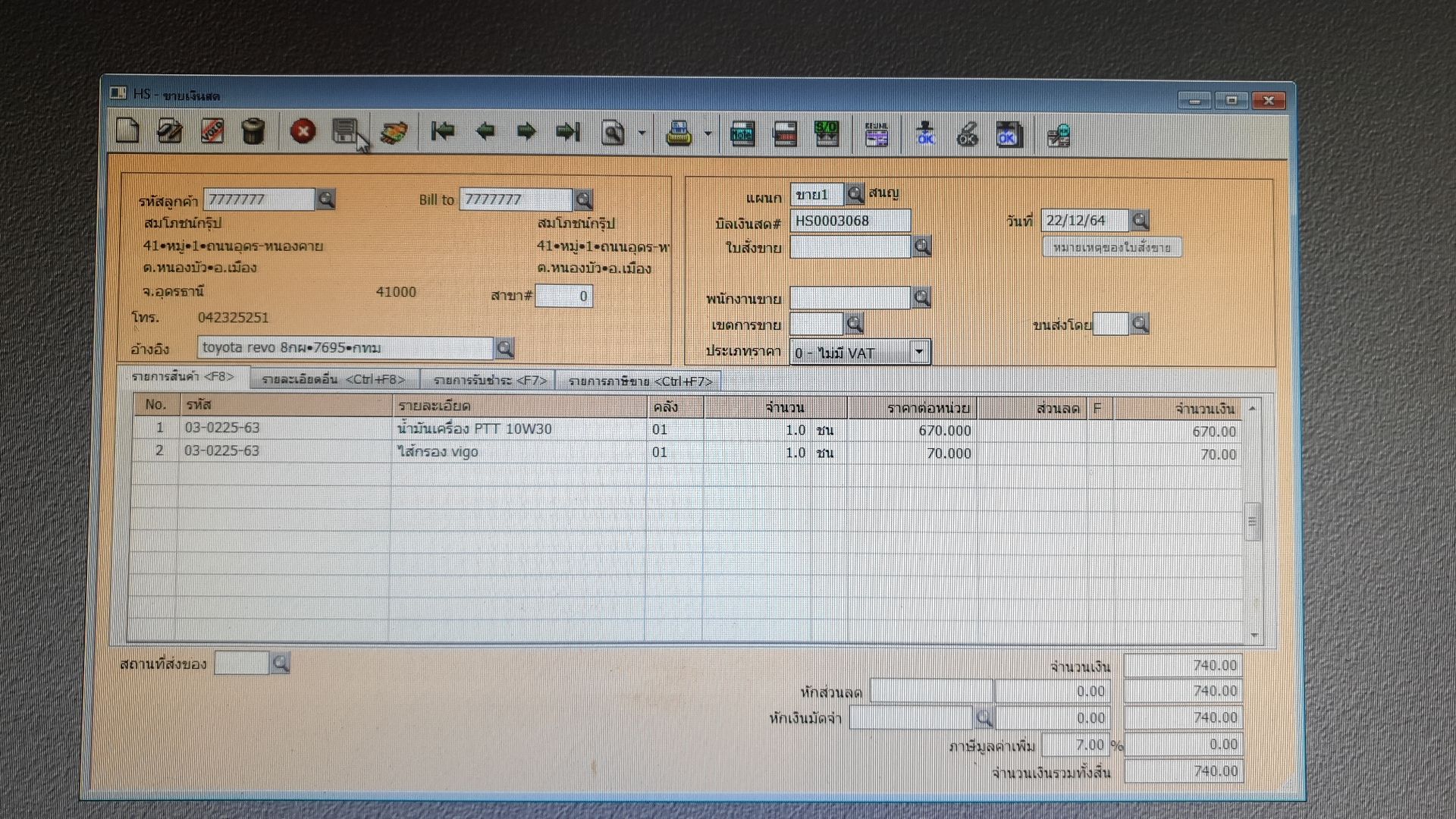Click the หมายเหตุของใบสั่งขาย button
The image size is (1456, 819).
coord(1112,247)
